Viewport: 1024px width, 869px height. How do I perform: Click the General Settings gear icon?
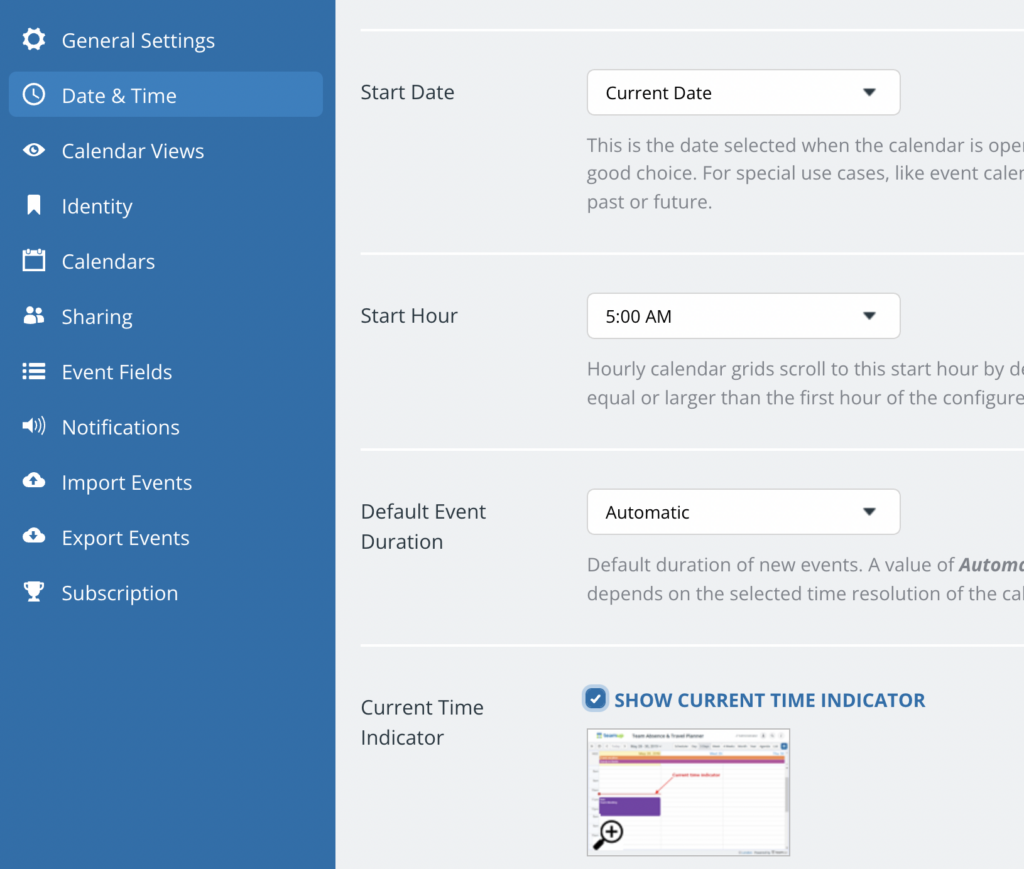[34, 40]
